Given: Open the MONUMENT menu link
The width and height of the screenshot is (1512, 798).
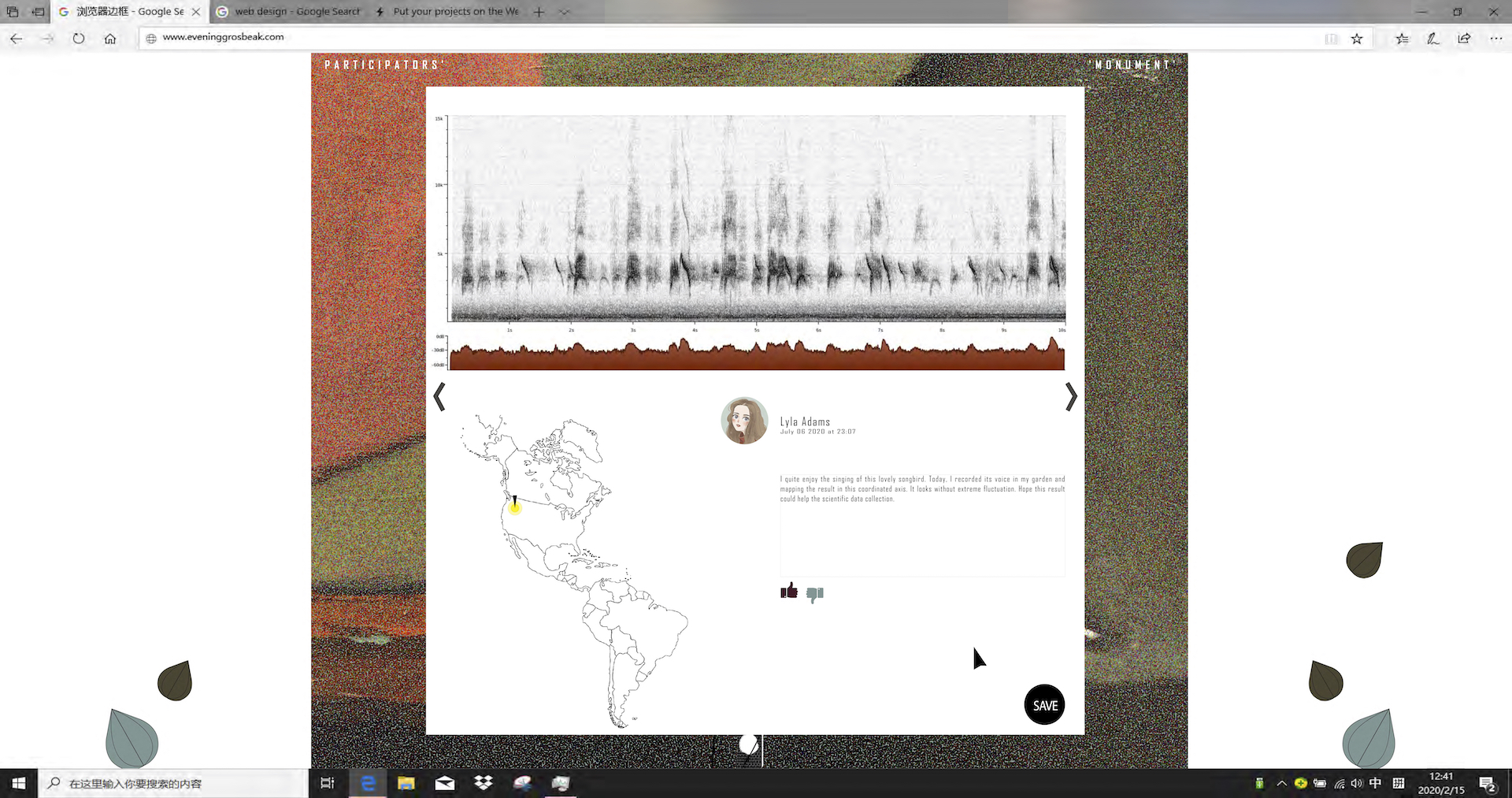Looking at the screenshot, I should 1132,65.
